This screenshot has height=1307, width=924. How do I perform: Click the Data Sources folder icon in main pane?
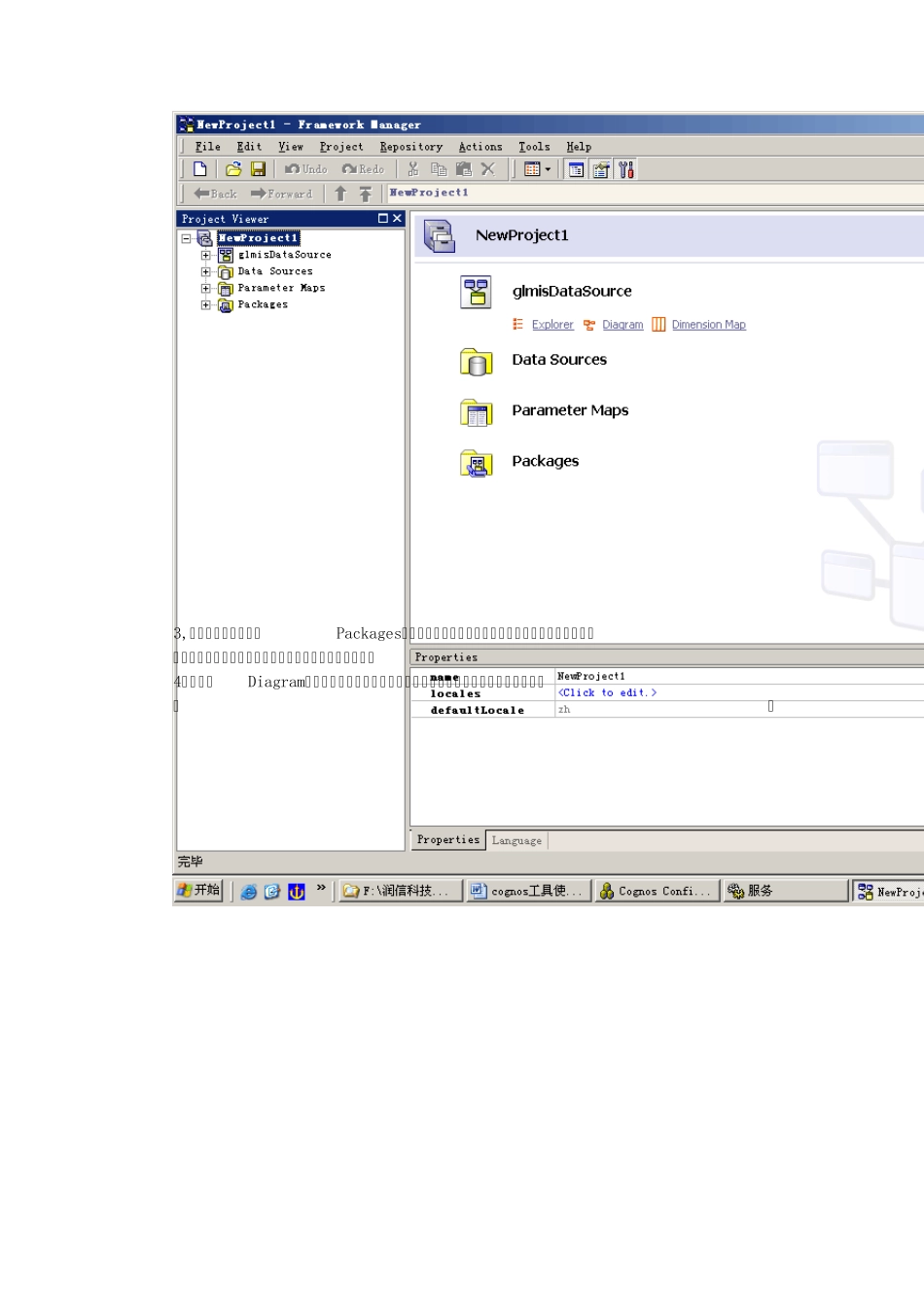(476, 362)
